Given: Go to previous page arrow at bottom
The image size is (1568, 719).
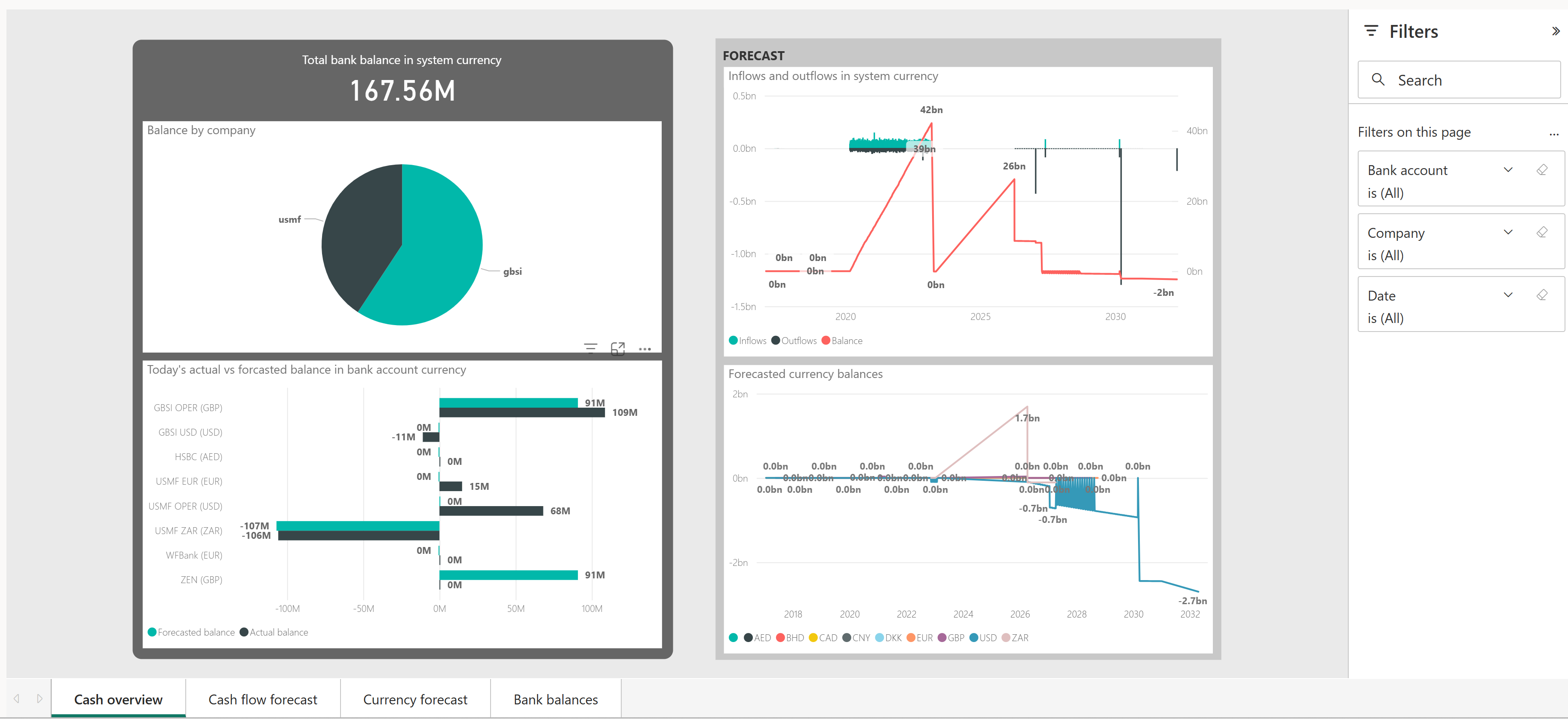Looking at the screenshot, I should click(x=17, y=698).
